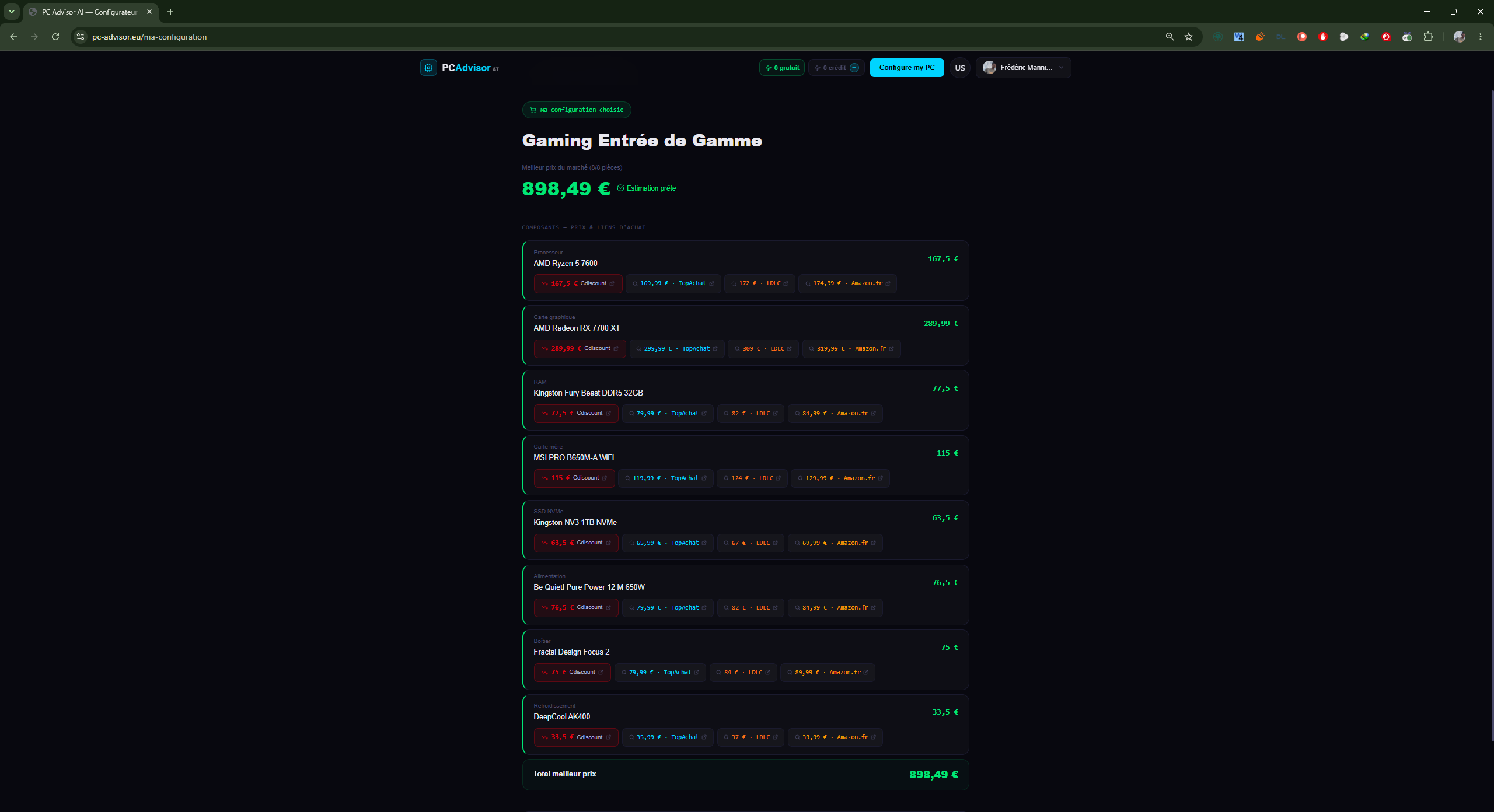Expand the Frédéric Manni user menu

(1024, 68)
